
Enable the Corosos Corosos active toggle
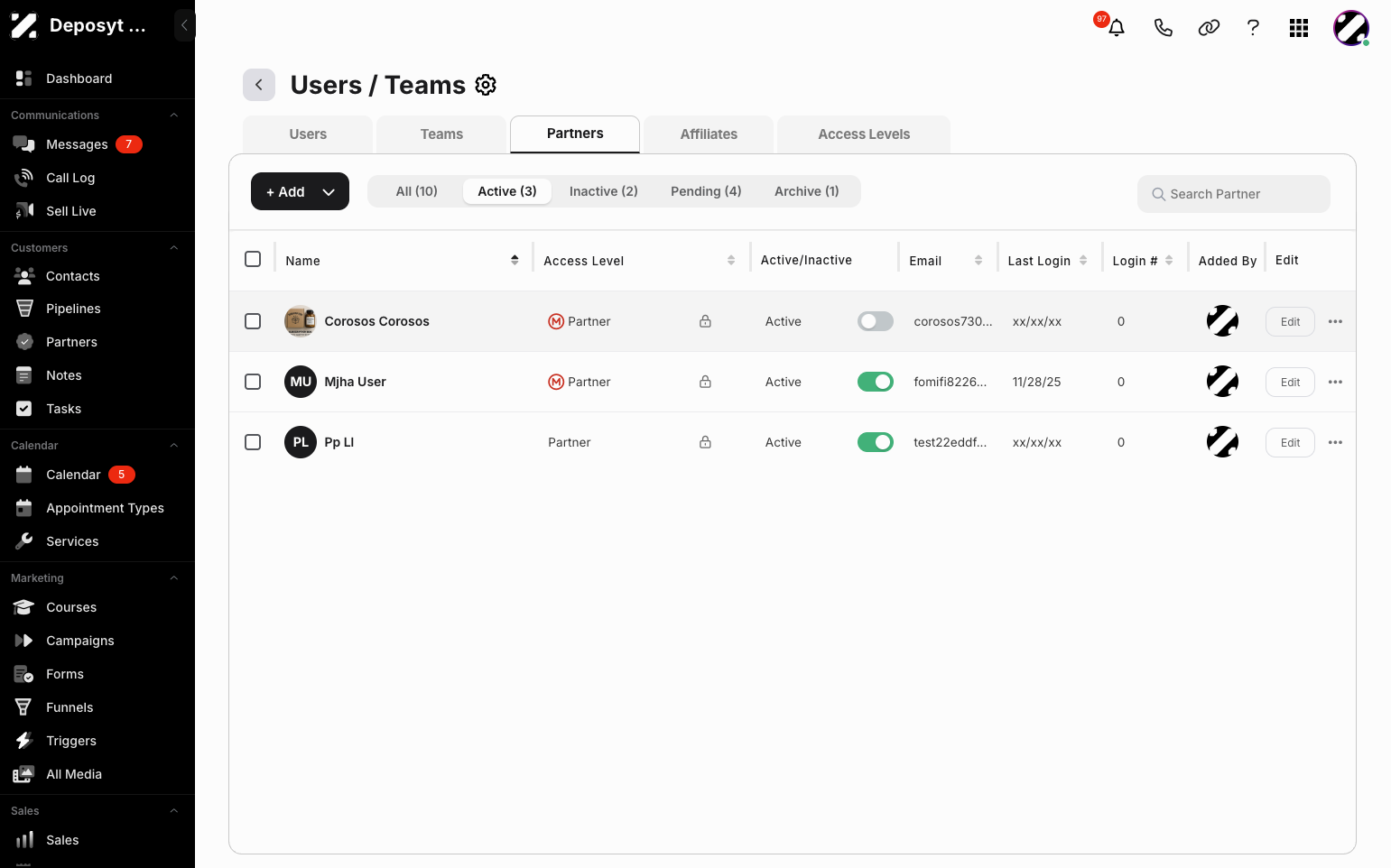click(x=875, y=321)
